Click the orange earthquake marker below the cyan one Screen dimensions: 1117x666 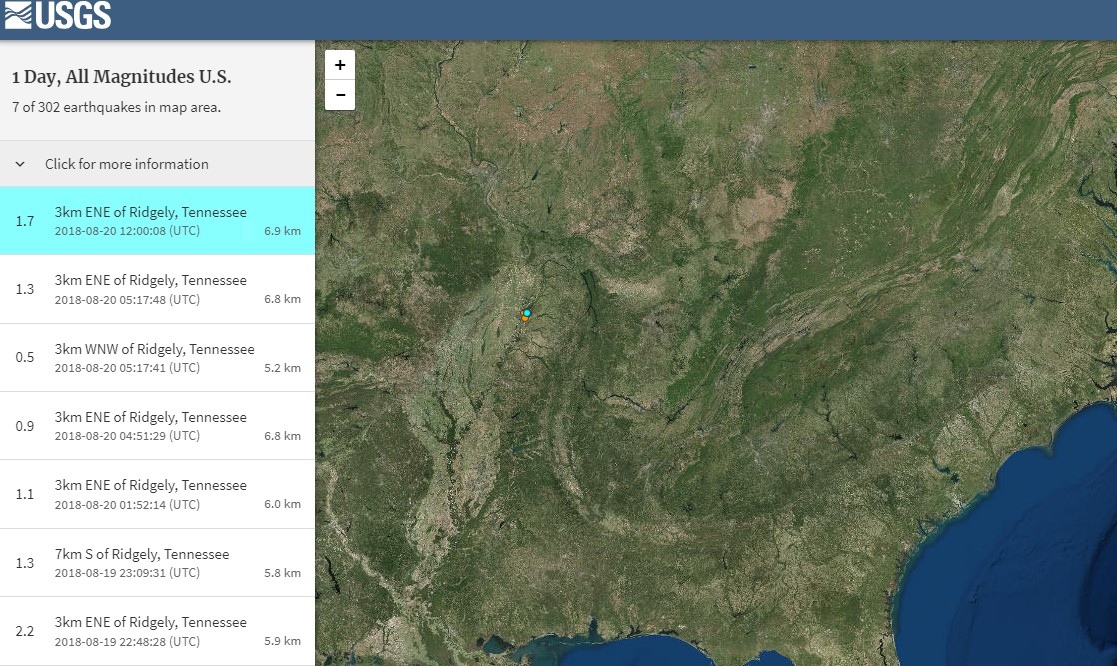point(525,320)
